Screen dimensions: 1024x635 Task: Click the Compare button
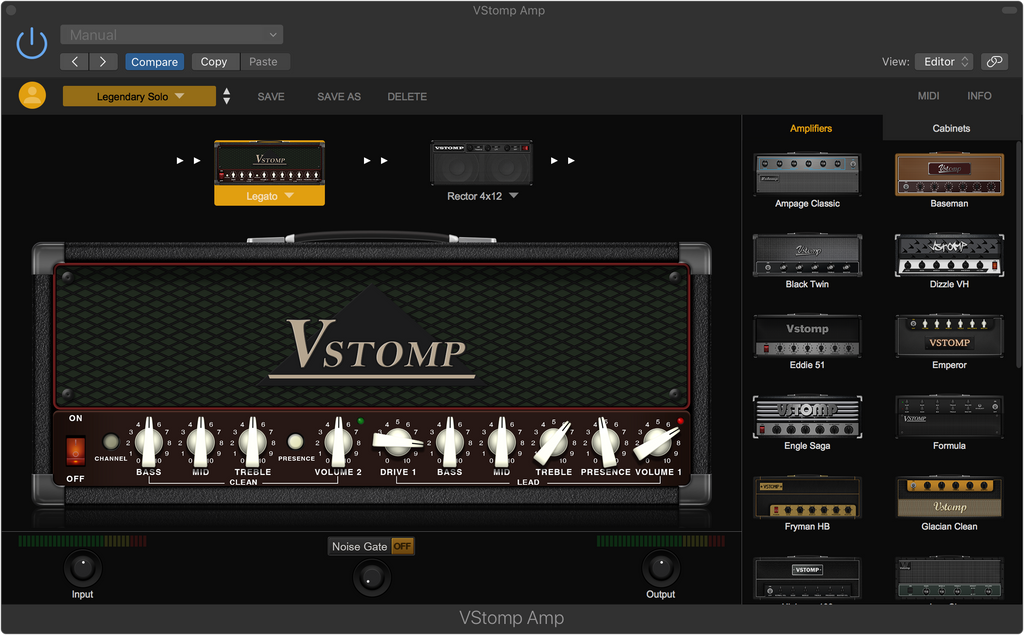154,62
